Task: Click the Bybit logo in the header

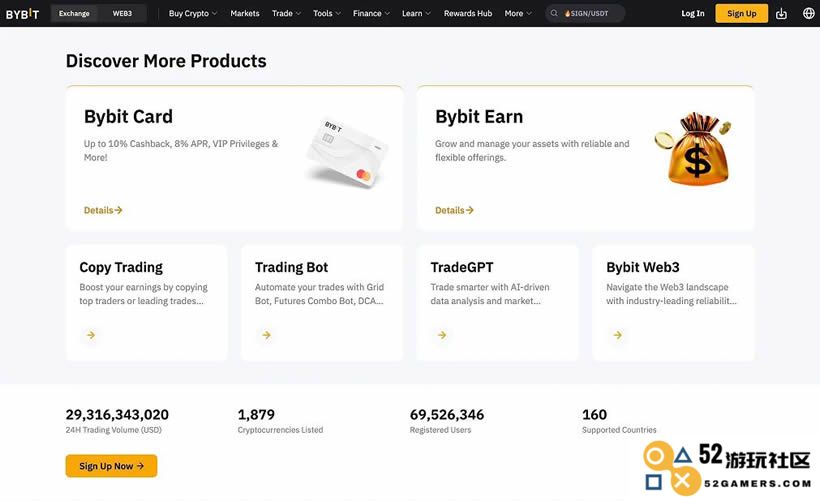Action: (x=22, y=14)
